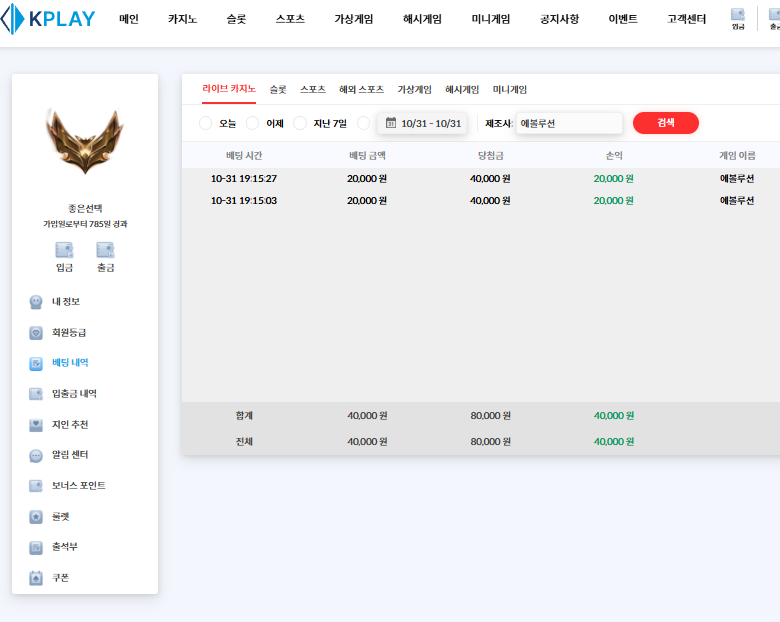Click the 게임 이름 column header

[x=737, y=156]
